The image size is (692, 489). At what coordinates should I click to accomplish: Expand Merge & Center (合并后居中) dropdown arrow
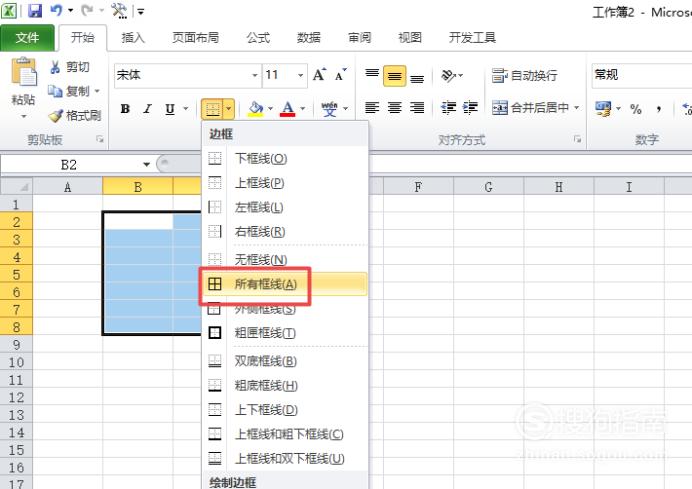576,107
